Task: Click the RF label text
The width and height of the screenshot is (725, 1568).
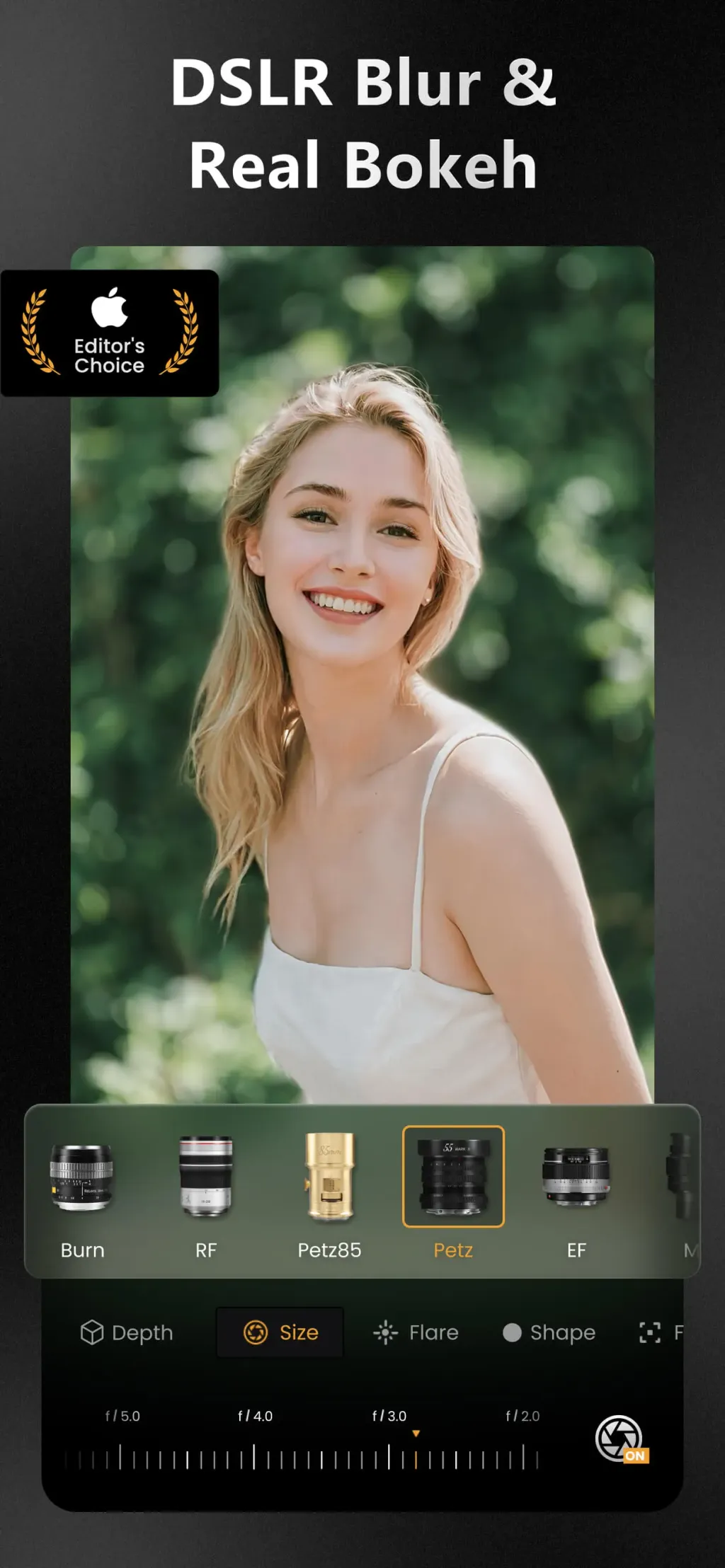Action: (x=205, y=1250)
